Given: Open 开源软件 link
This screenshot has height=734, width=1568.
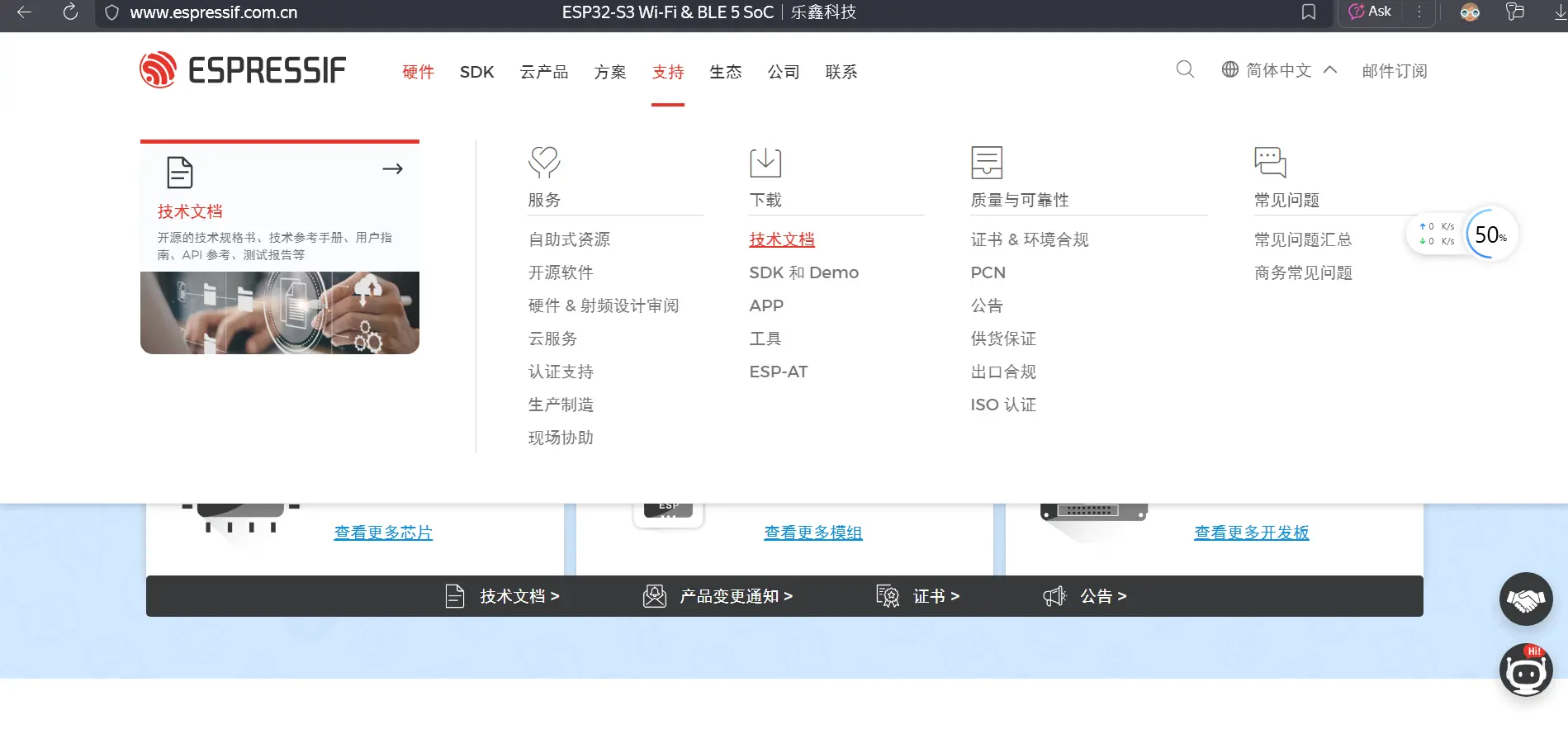Looking at the screenshot, I should click(561, 272).
